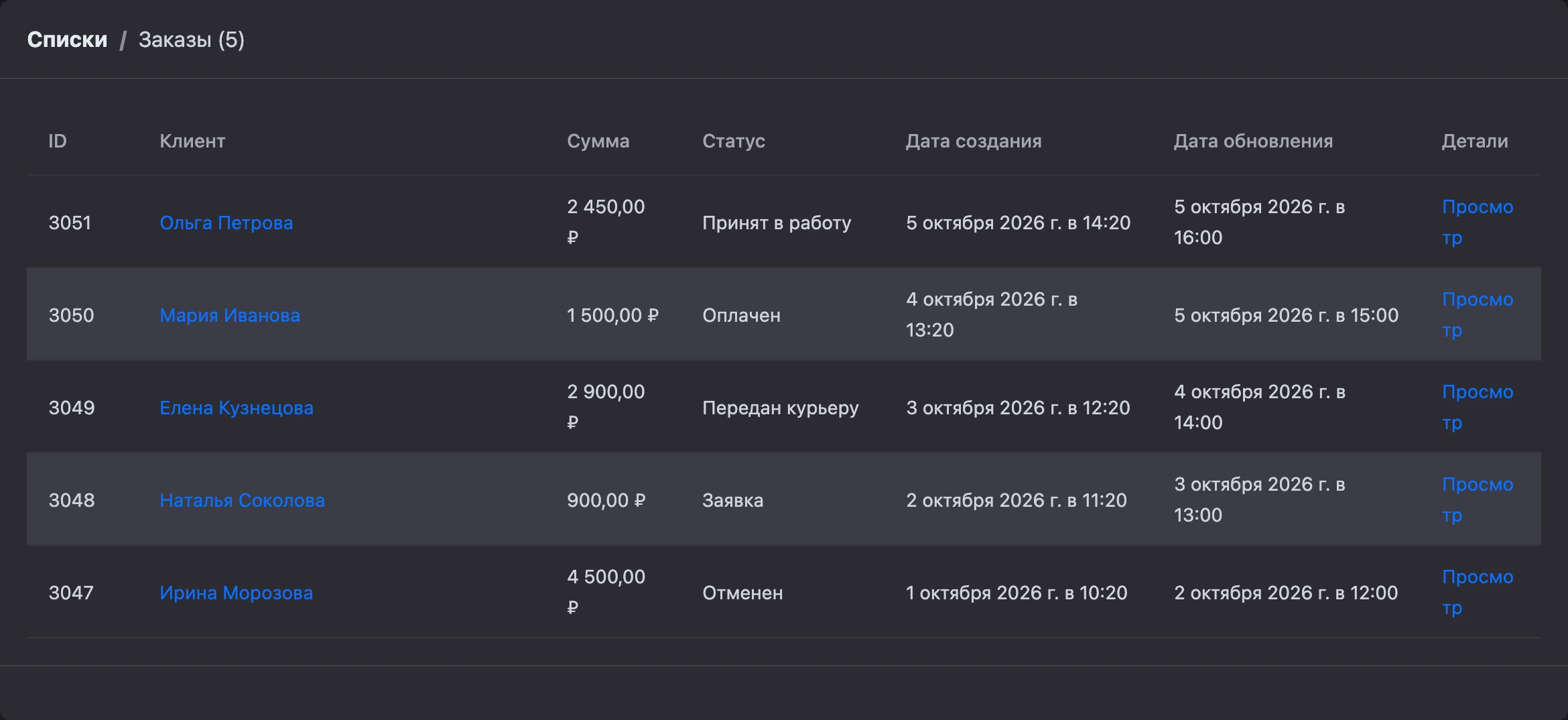This screenshot has height=720, width=1568.
Task: Click the Дата обновления column header
Action: pos(1253,141)
